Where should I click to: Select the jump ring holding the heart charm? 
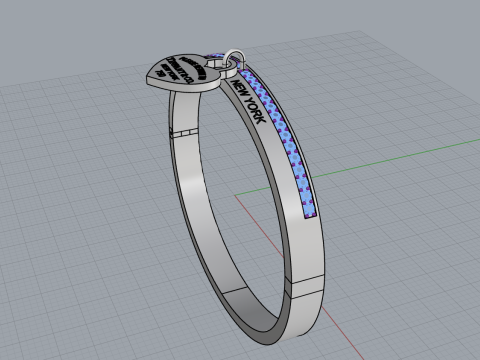coord(235,58)
